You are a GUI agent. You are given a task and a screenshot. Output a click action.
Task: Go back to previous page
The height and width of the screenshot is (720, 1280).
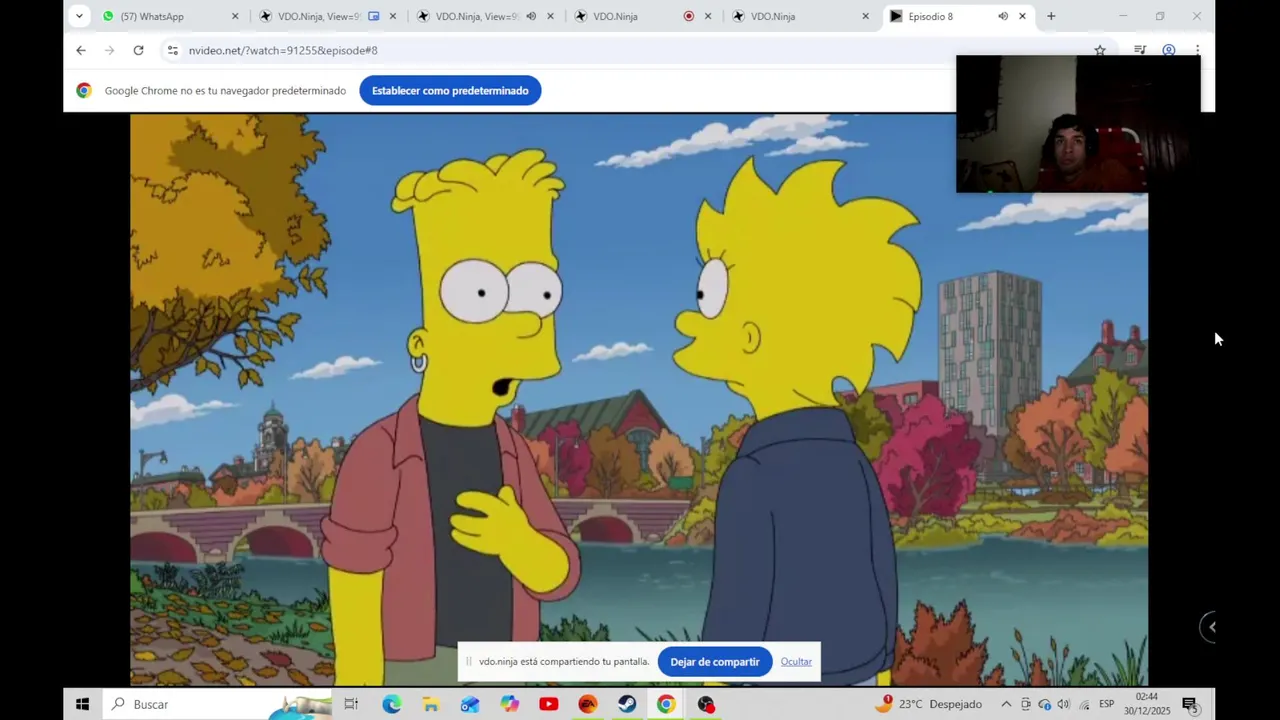(x=81, y=50)
